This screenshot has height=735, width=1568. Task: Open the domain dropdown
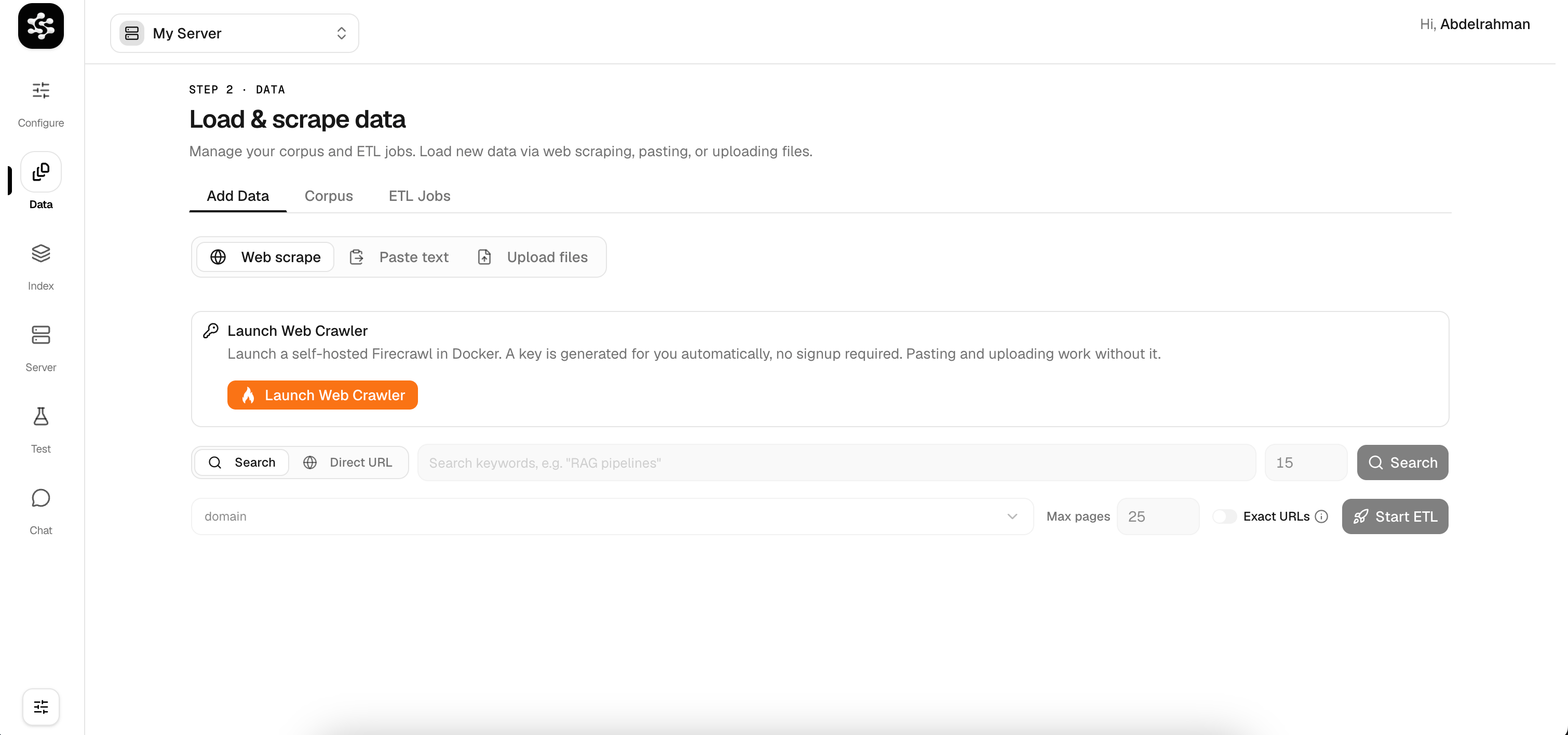[x=612, y=516]
